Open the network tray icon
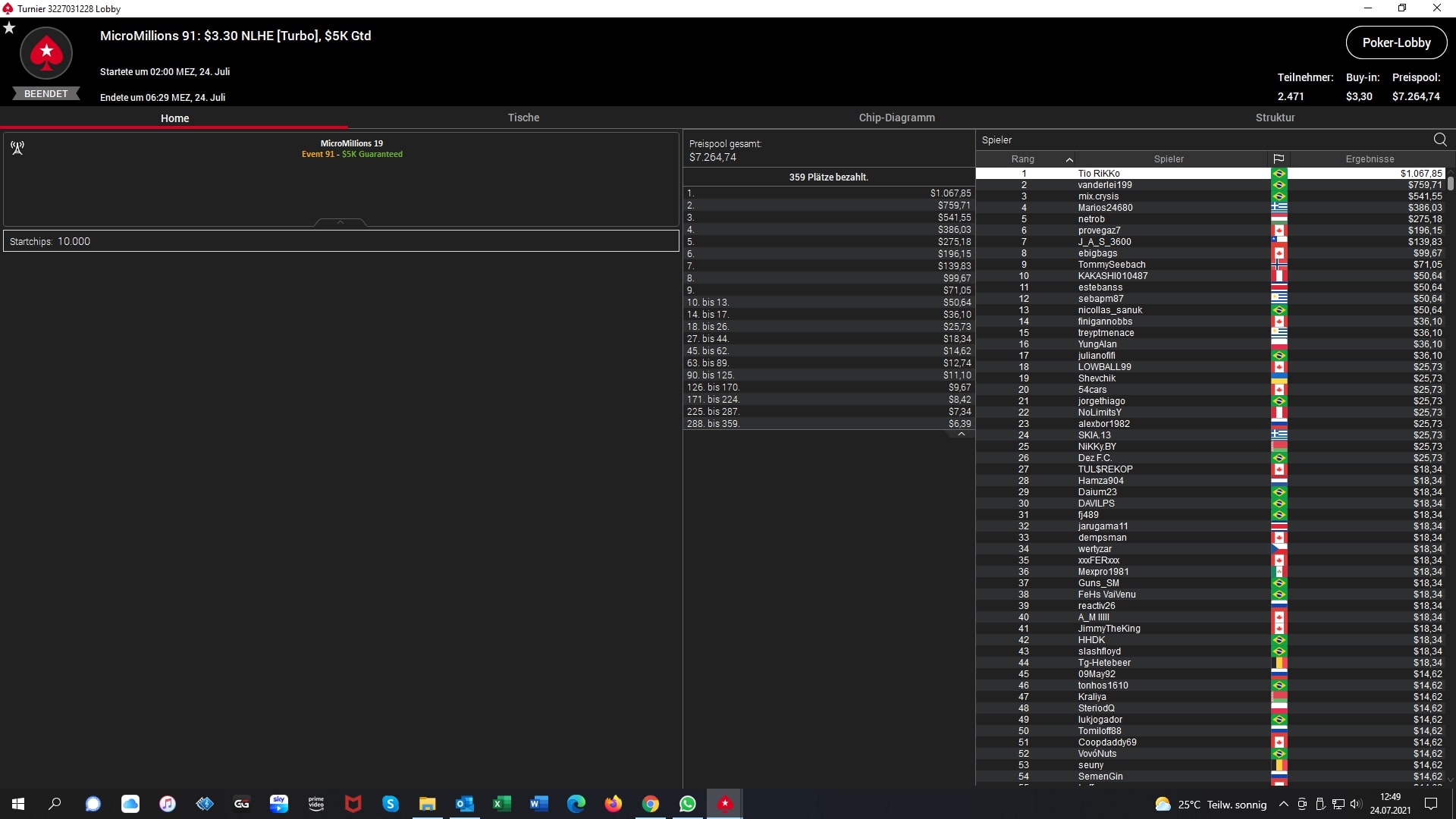This screenshot has height=819, width=1456. pos(1338,804)
